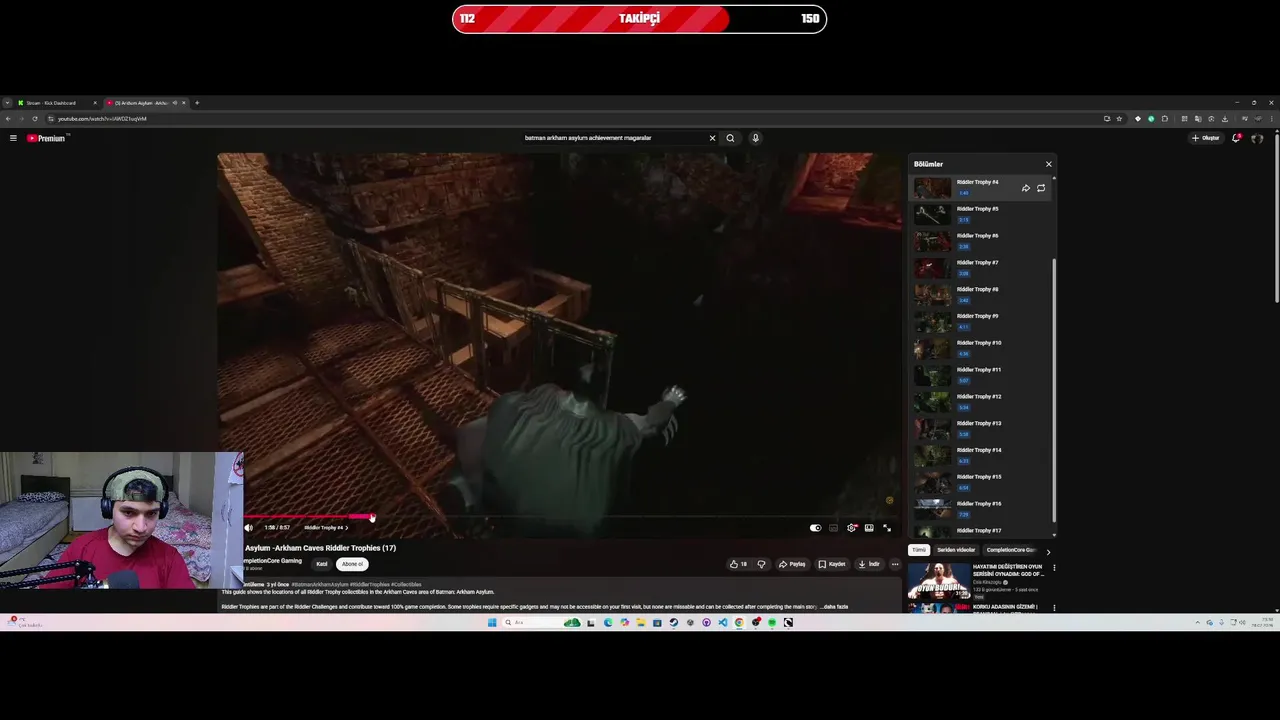Open more actions three-dot menu under video
The image size is (1280, 720).
point(895,564)
